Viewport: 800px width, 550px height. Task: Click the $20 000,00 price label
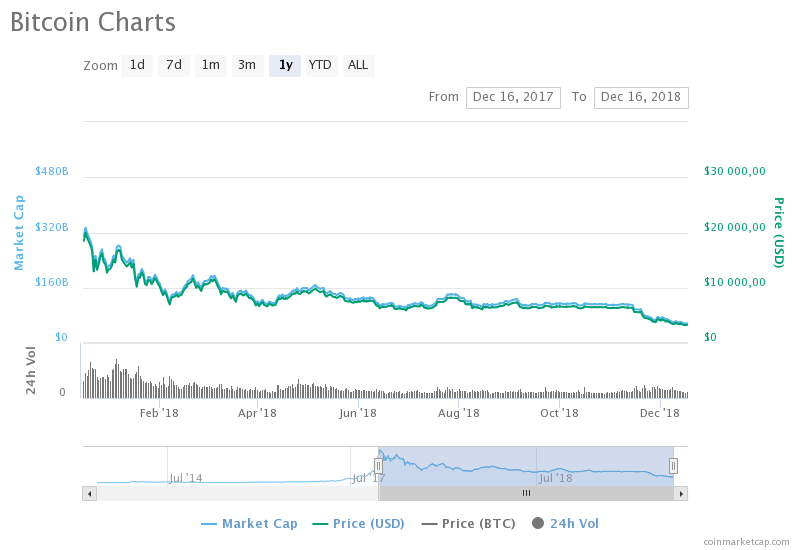735,227
